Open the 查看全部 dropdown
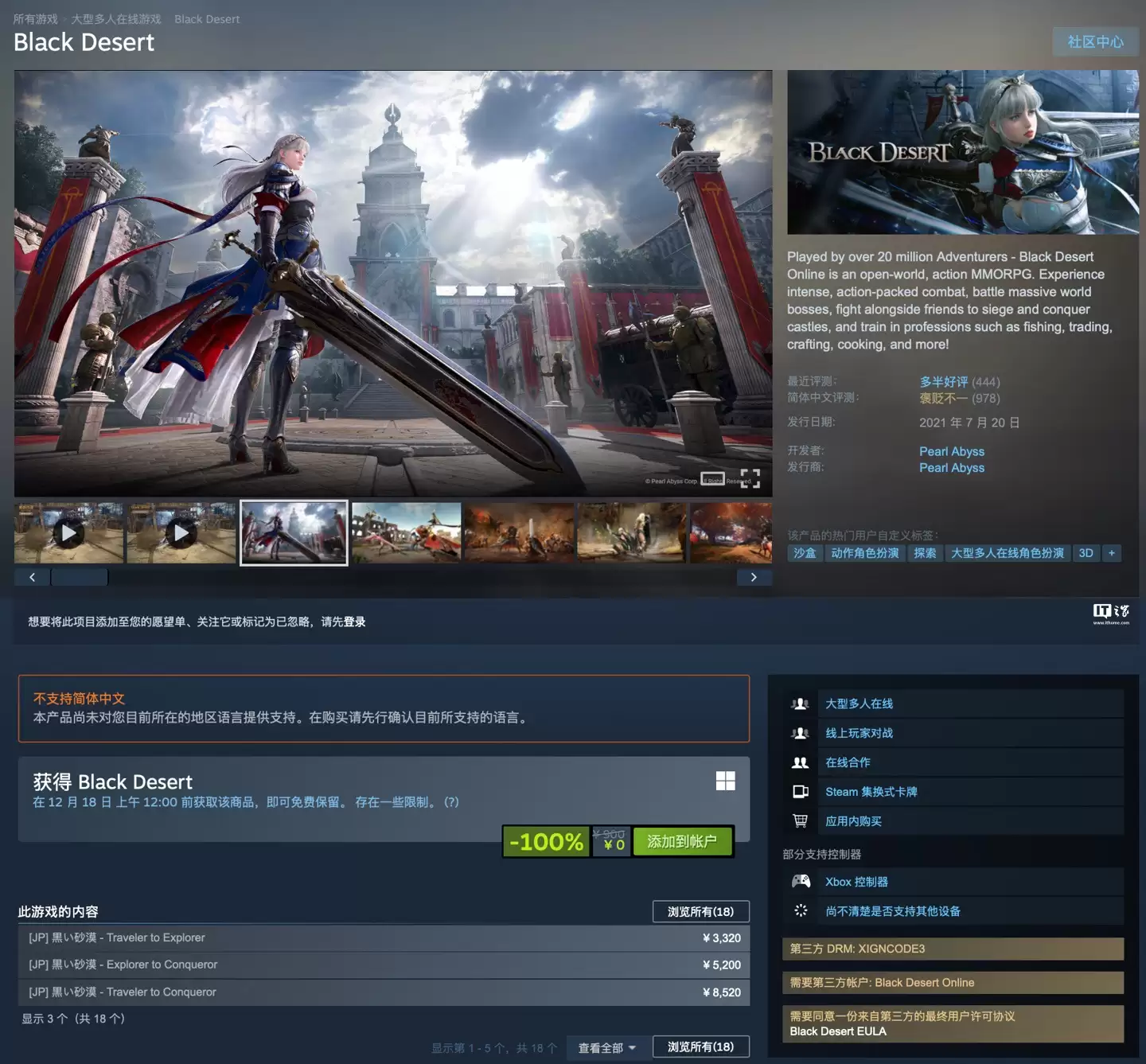This screenshot has width=1146, height=1064. click(x=606, y=1046)
